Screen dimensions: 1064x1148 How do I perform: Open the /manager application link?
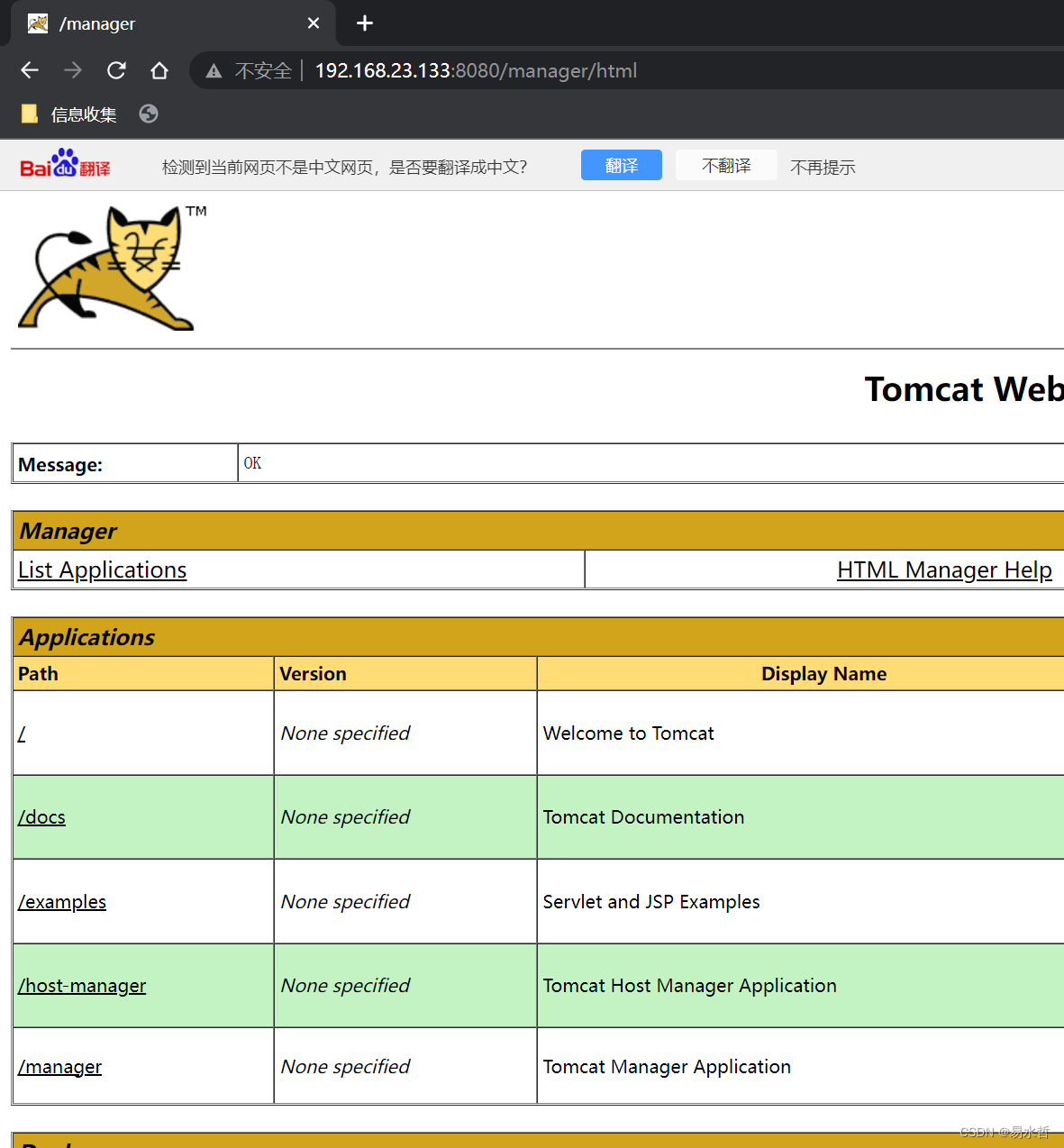[59, 1067]
